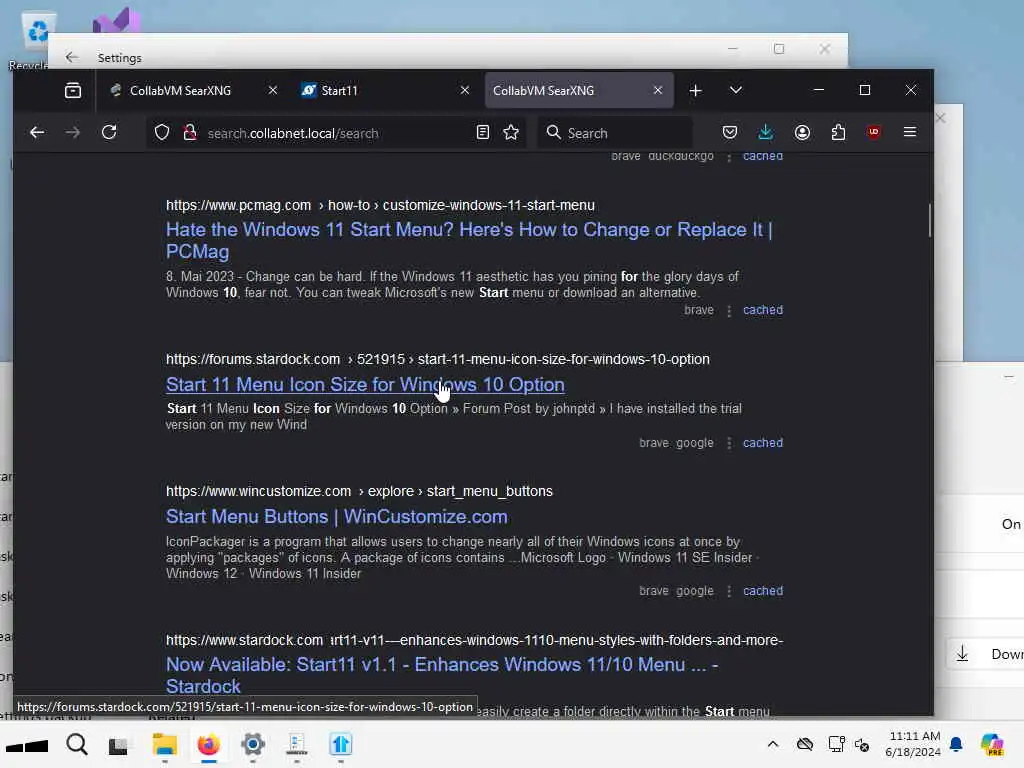Save page to Pocket icon
This screenshot has height=768, width=1024.
(730, 133)
